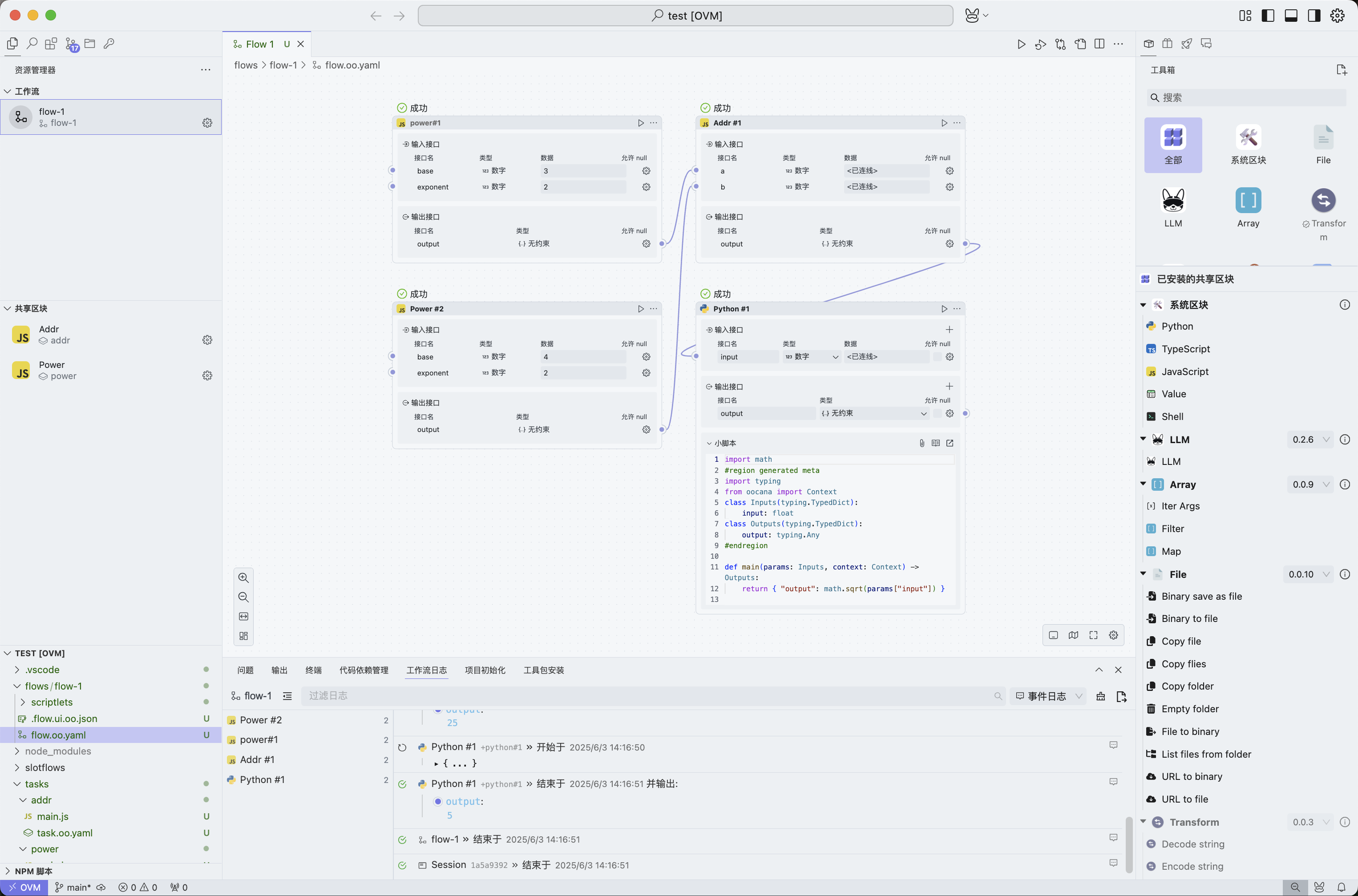Toggle allow null checkbox for output row
This screenshot has height=896, width=1358.
click(938, 413)
